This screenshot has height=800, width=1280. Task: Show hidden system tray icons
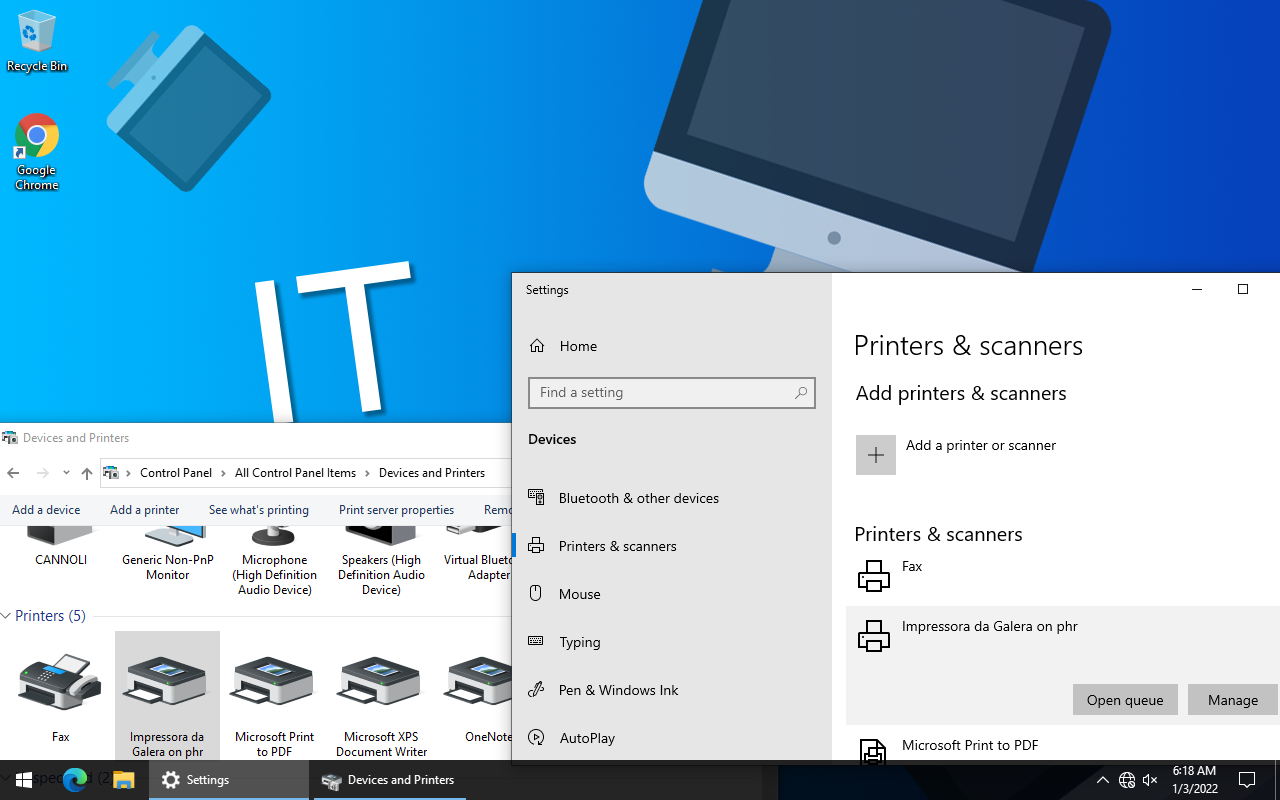pos(1102,780)
